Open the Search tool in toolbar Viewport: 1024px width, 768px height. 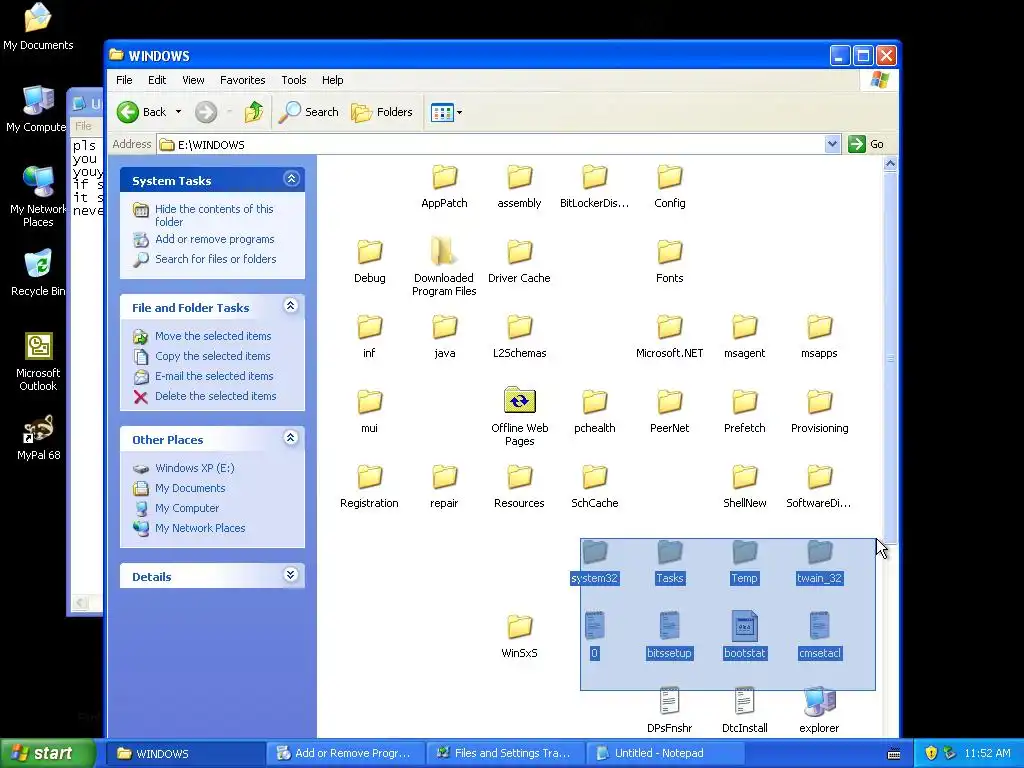point(309,112)
